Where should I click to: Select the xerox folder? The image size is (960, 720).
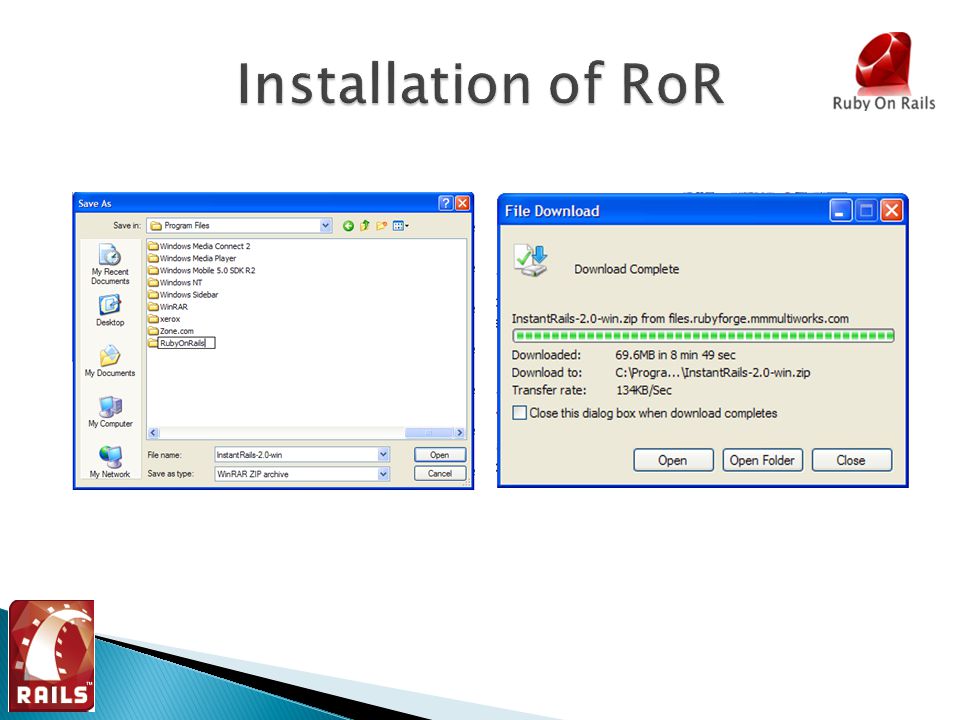165,320
